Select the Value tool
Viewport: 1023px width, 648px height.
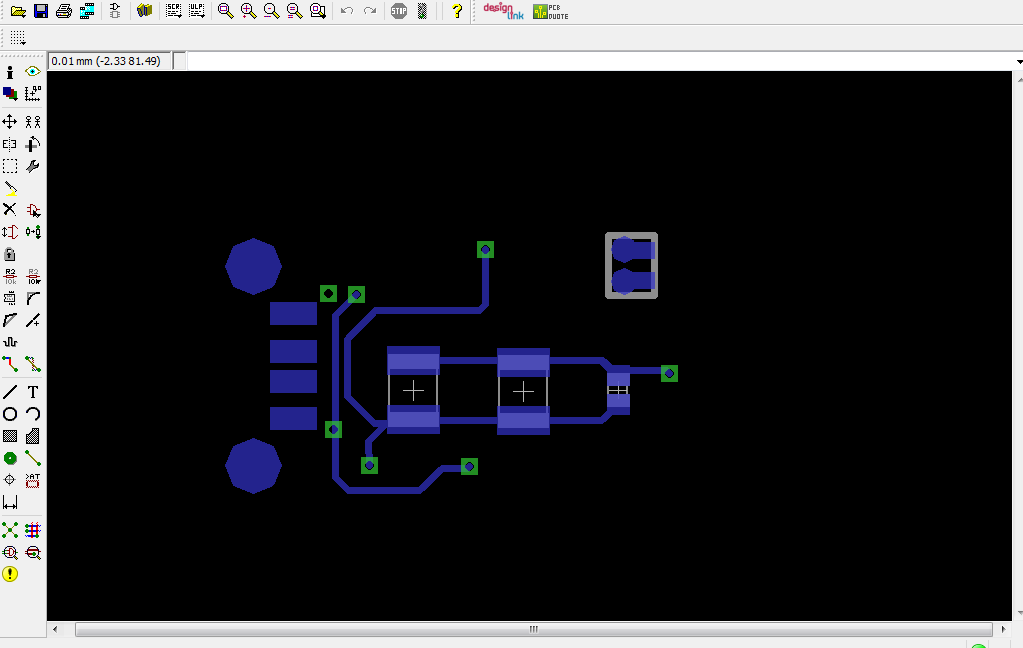[x=33, y=277]
